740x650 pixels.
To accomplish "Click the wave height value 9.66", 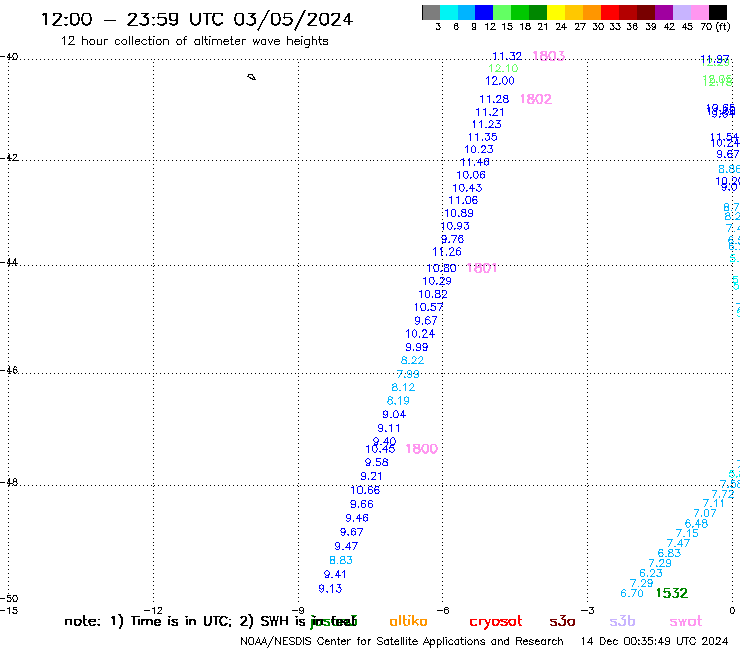I will 362,504.
